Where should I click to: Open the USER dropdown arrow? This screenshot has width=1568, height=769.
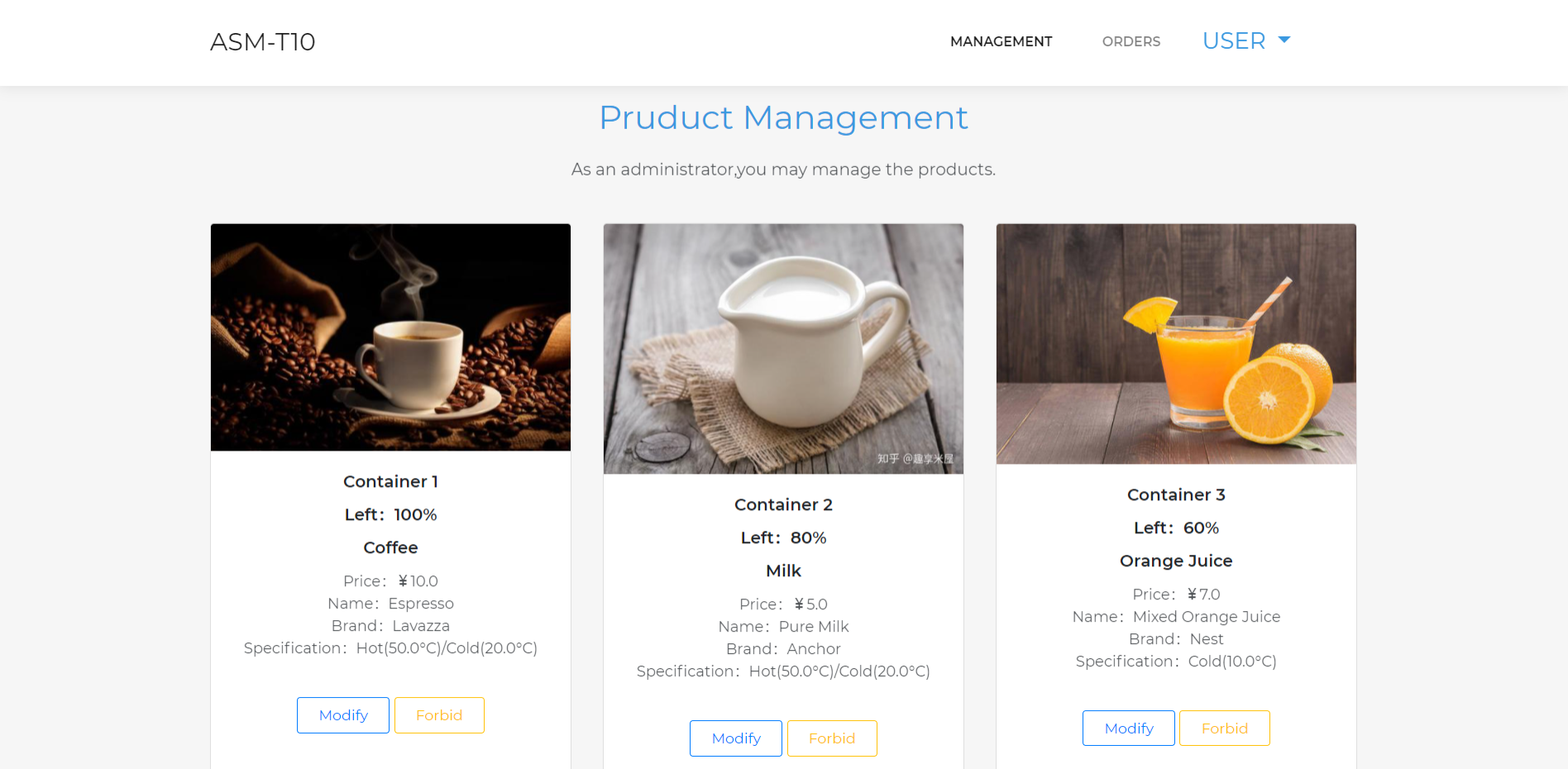(1284, 40)
